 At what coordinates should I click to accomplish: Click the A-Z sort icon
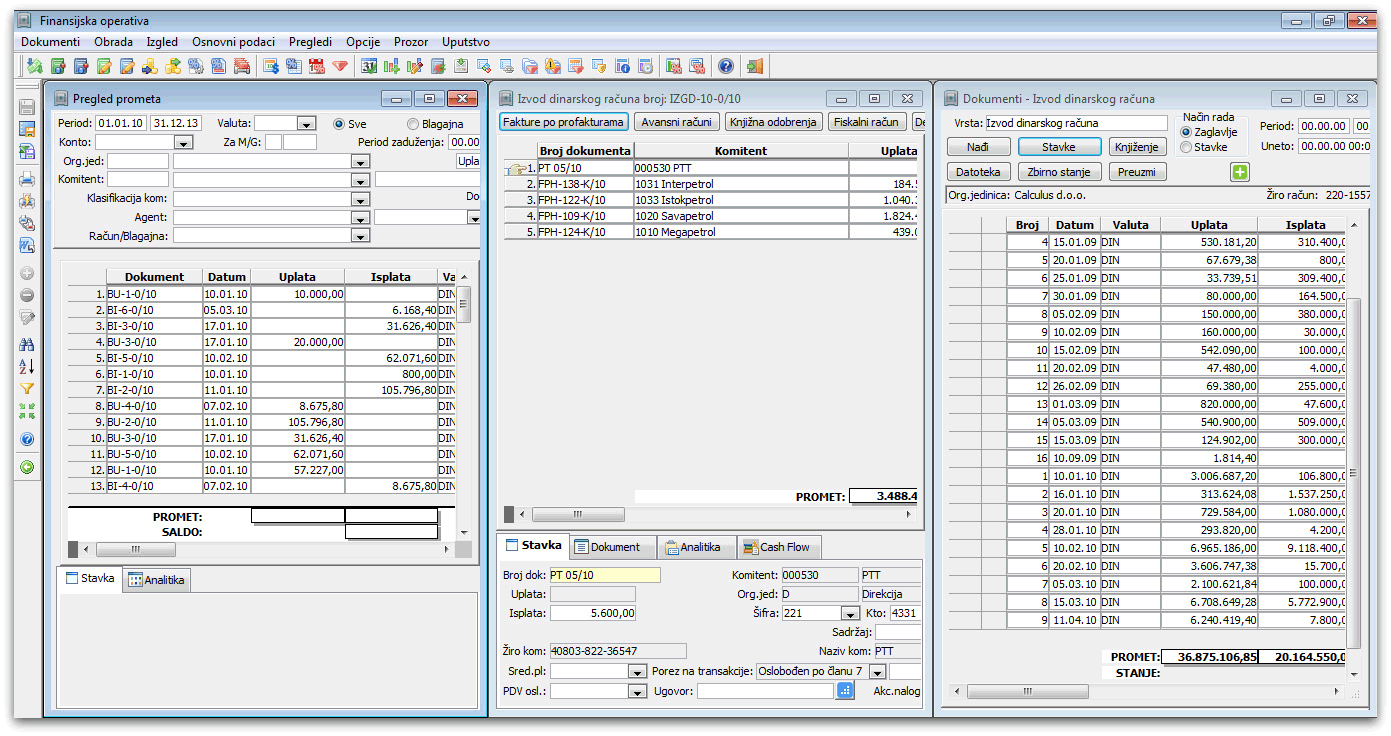click(27, 366)
